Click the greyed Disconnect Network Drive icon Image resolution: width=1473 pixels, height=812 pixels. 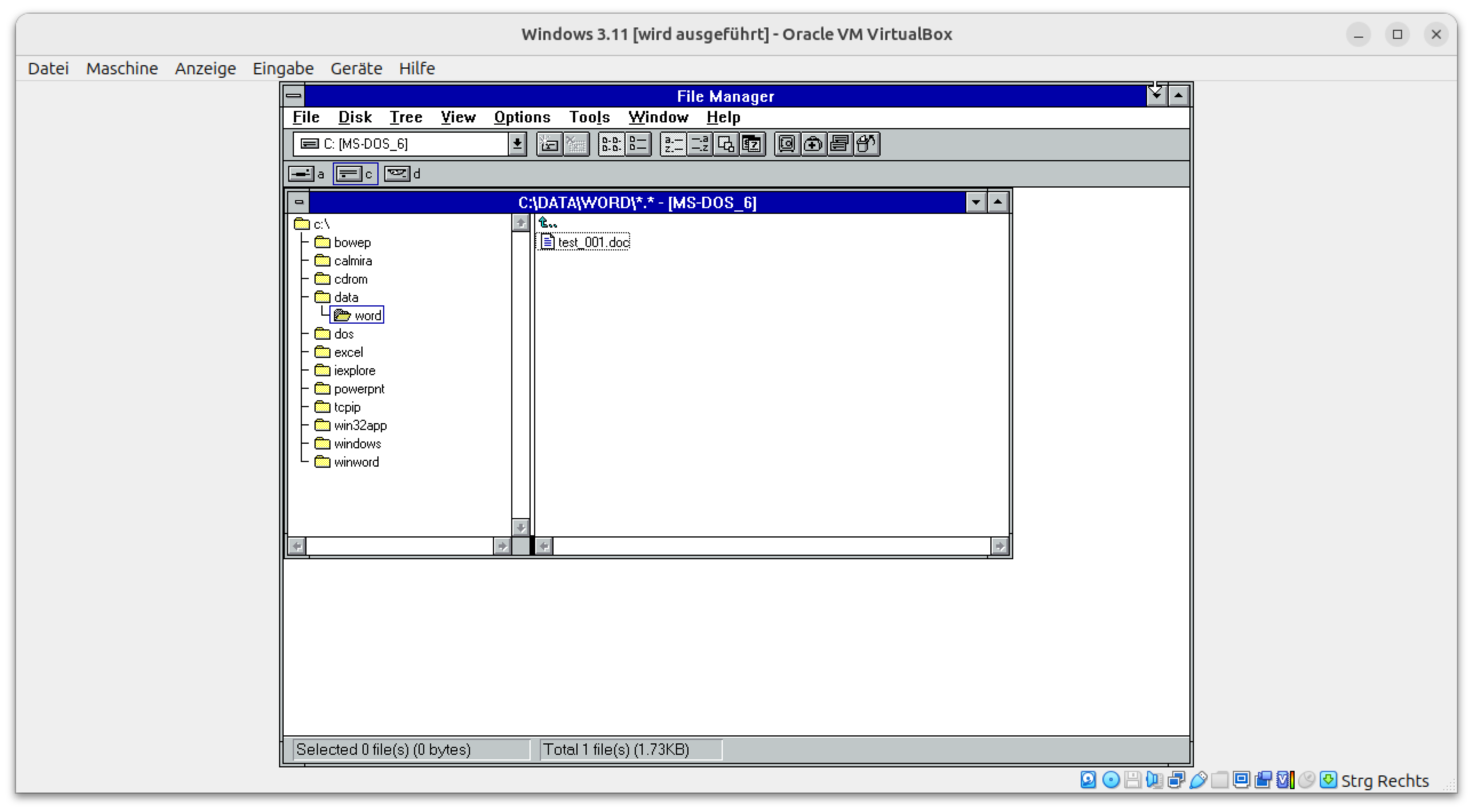point(576,144)
